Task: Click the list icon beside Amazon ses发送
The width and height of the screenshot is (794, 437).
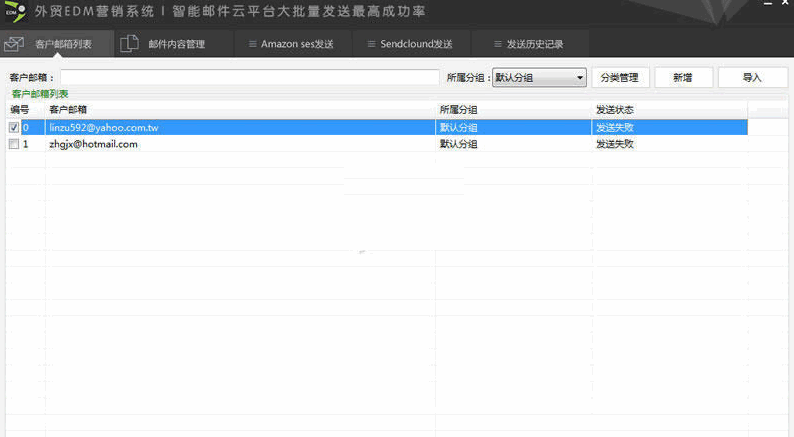Action: (x=252, y=44)
